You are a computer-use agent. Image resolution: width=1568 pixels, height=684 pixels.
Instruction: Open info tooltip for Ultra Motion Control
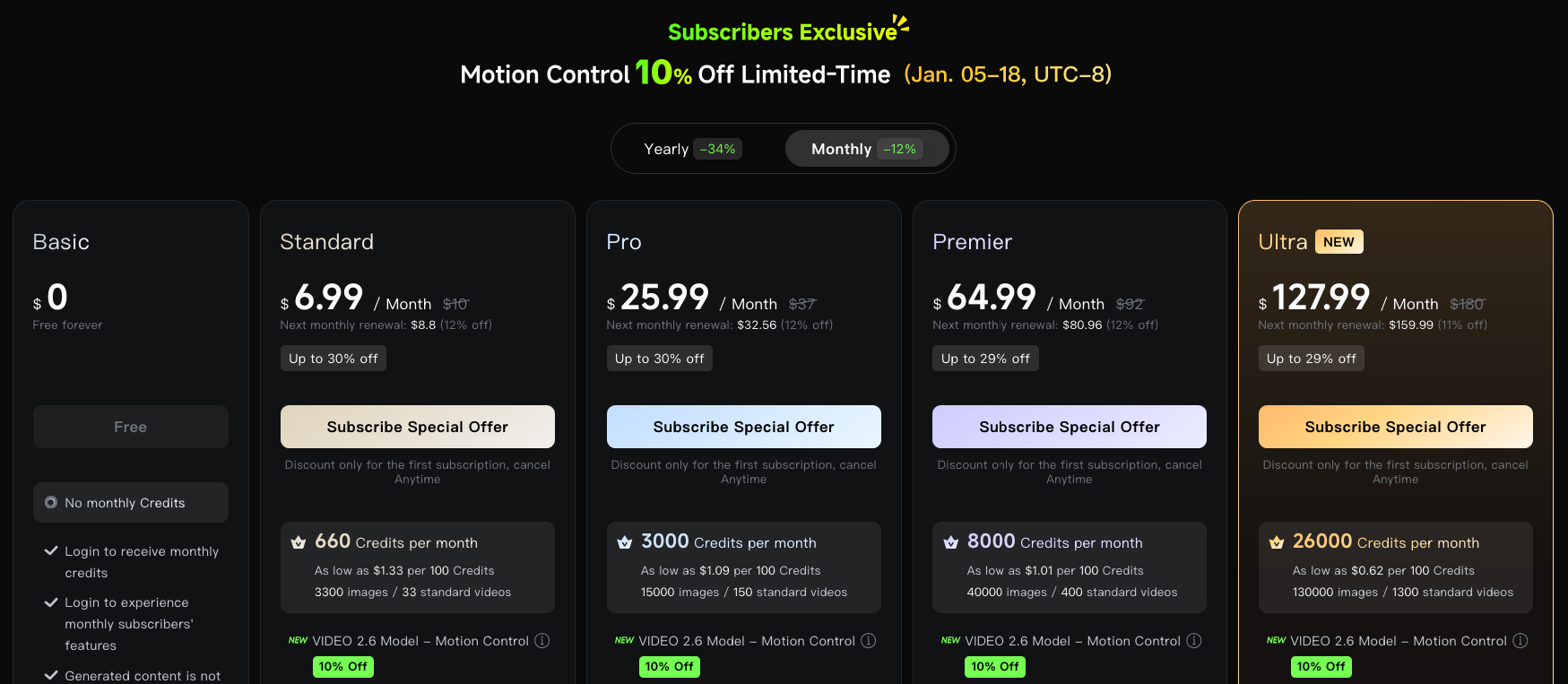(1520, 640)
